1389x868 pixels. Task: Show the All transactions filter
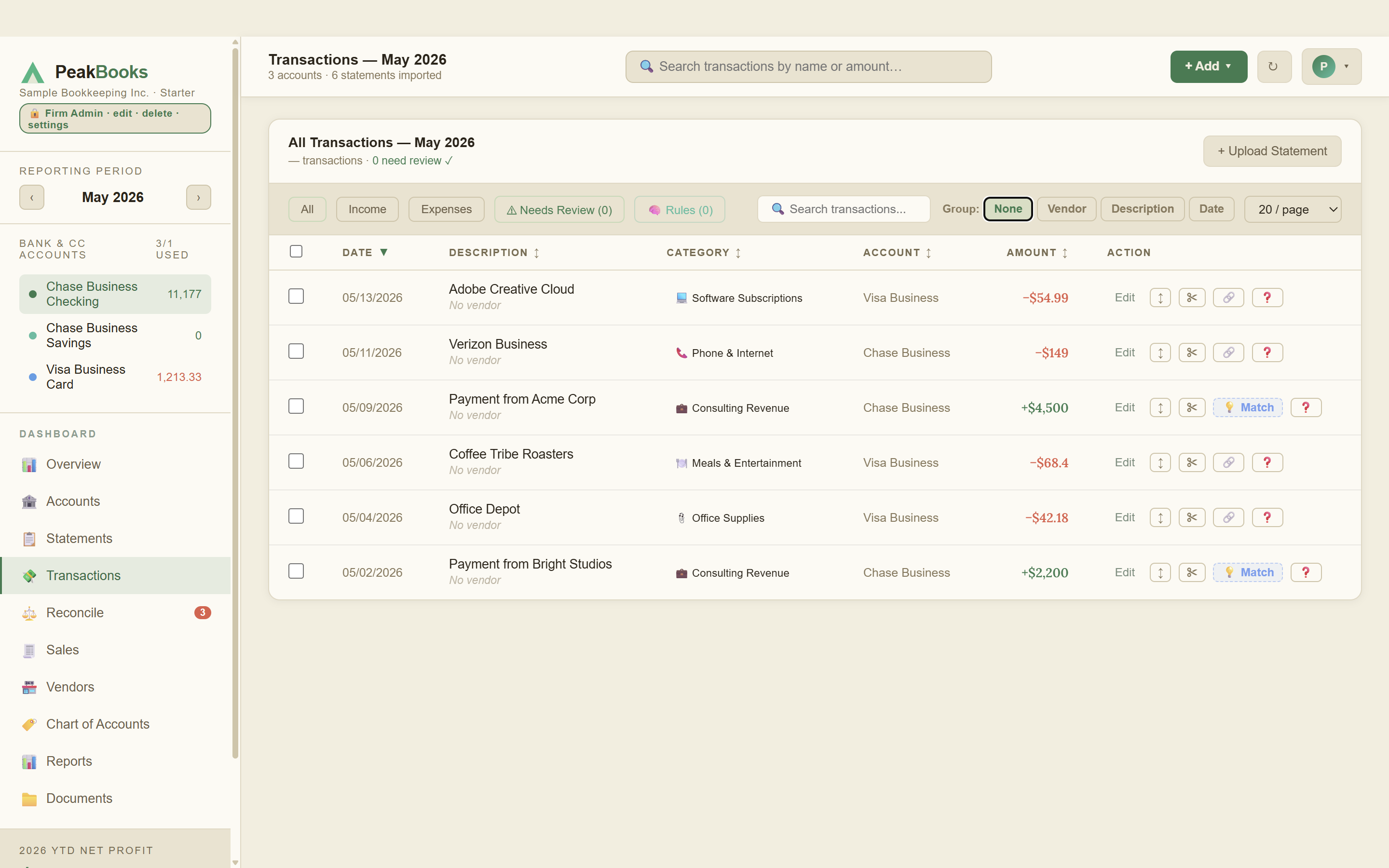pyautogui.click(x=307, y=210)
